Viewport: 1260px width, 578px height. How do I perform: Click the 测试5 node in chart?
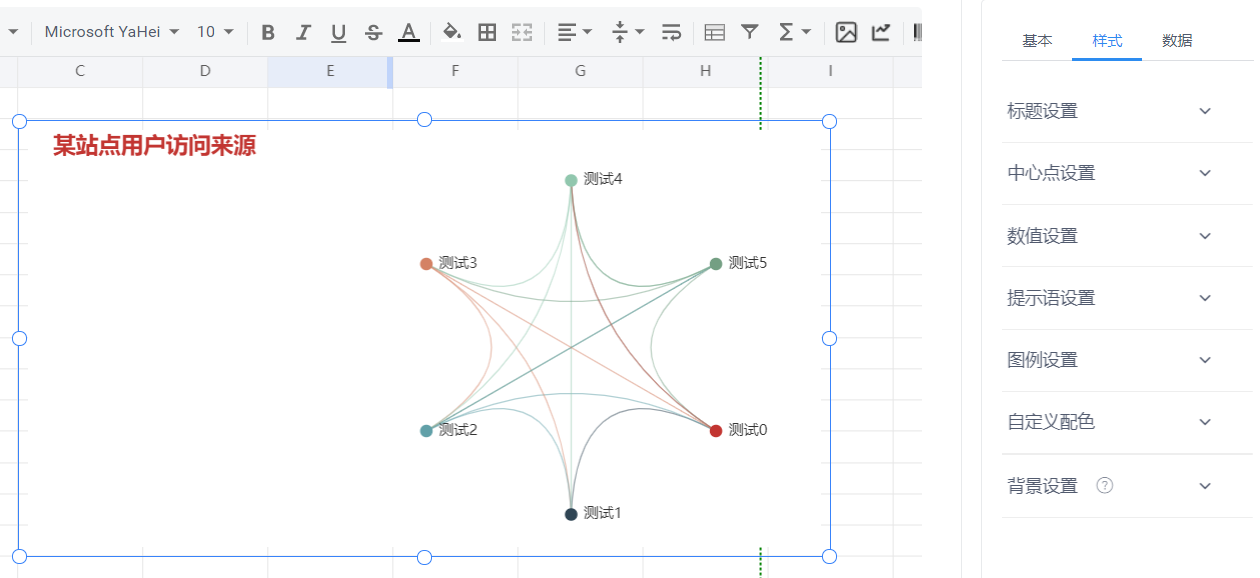tap(716, 264)
